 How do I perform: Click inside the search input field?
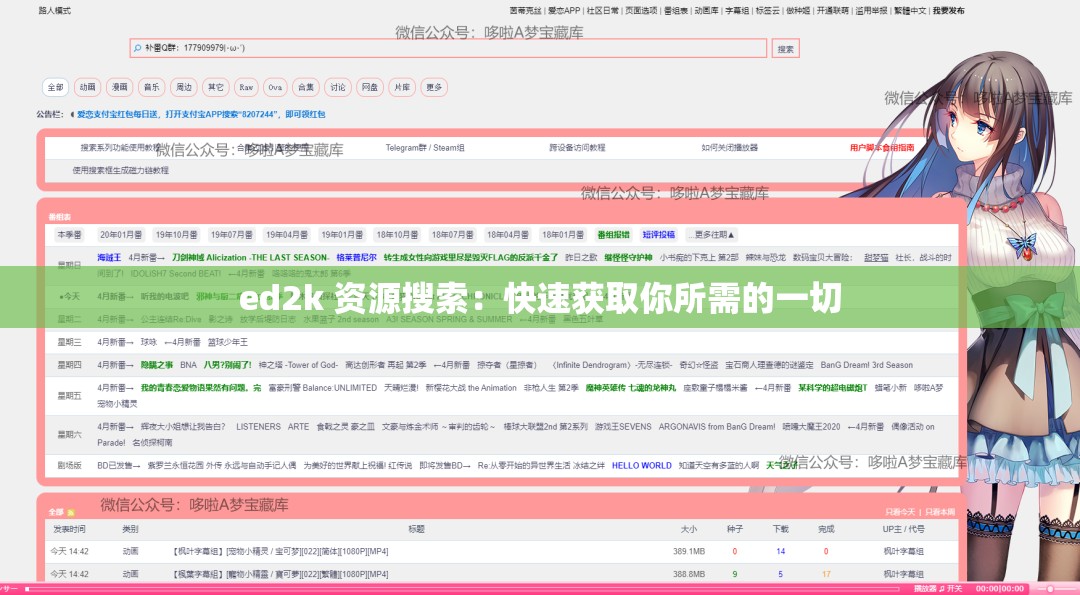point(400,48)
